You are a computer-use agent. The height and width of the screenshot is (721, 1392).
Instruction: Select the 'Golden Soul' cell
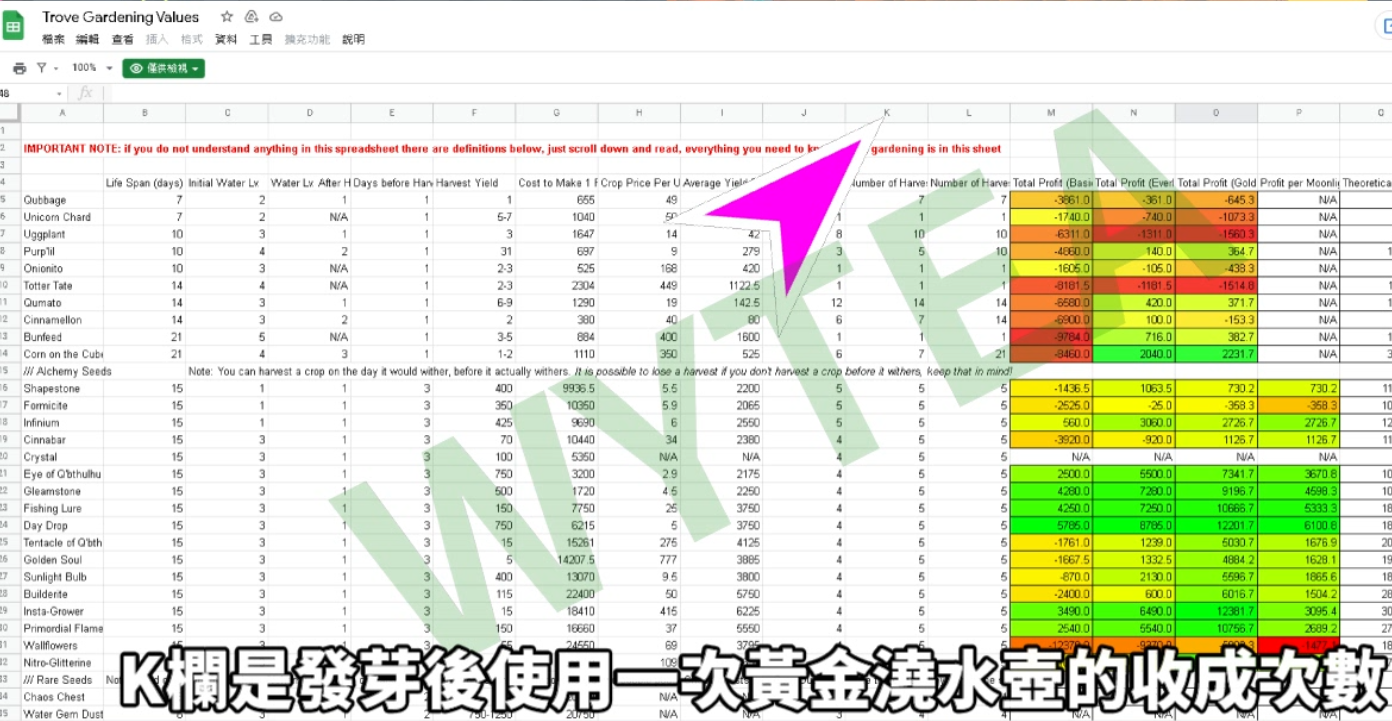click(x=62, y=560)
